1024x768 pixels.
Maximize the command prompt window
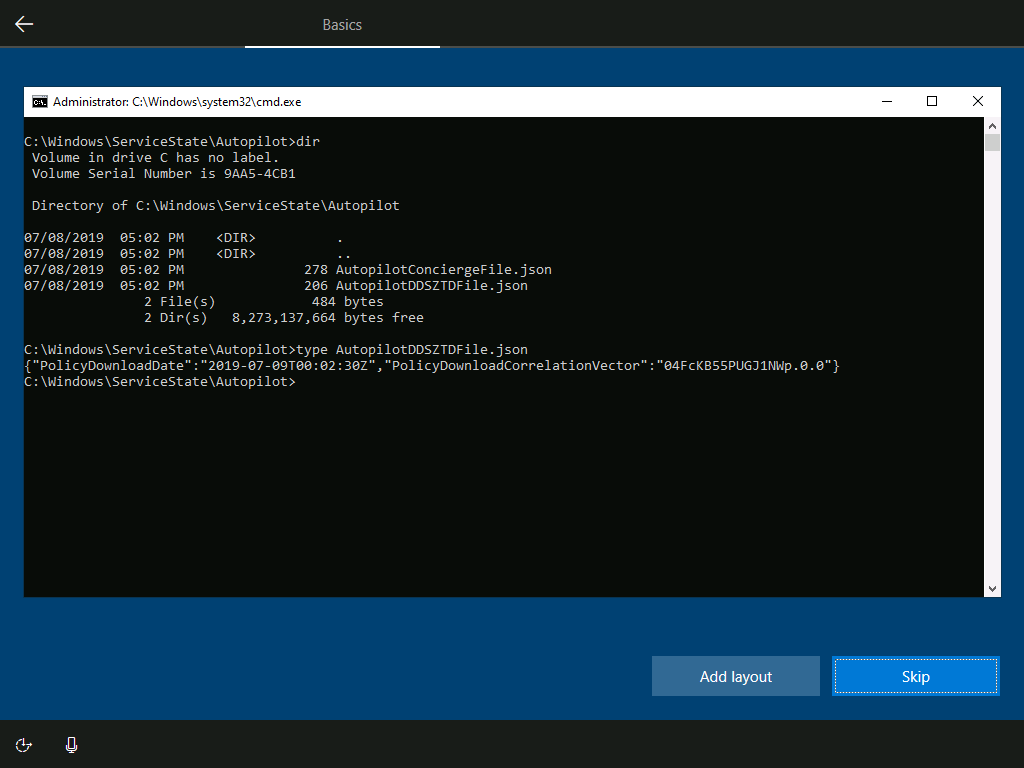[932, 101]
